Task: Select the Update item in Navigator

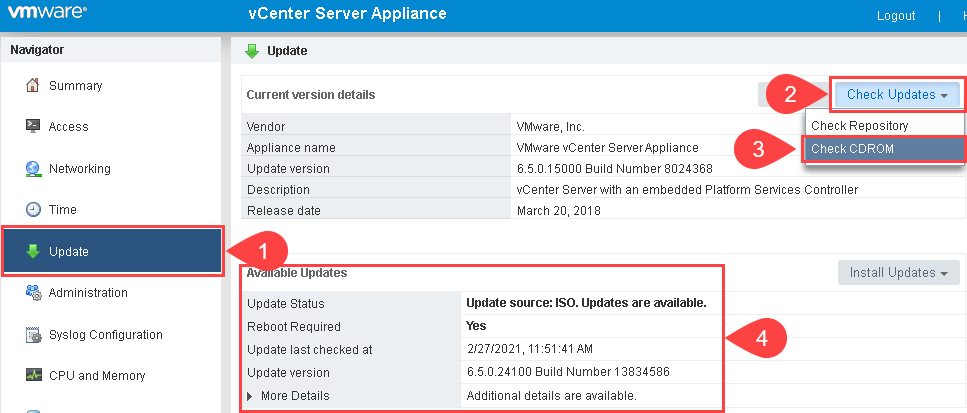Action: pos(112,251)
